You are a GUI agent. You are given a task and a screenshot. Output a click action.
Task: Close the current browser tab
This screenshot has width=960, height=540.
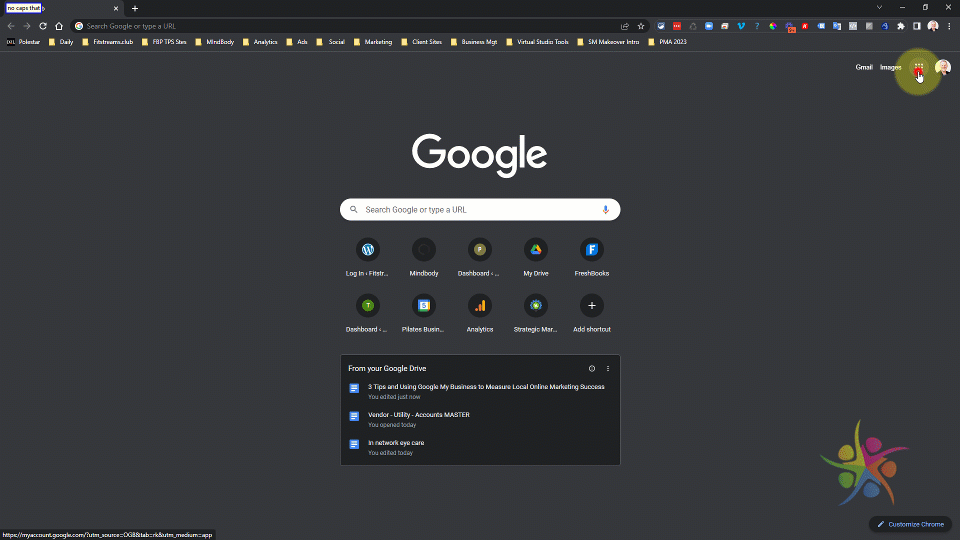(x=116, y=9)
